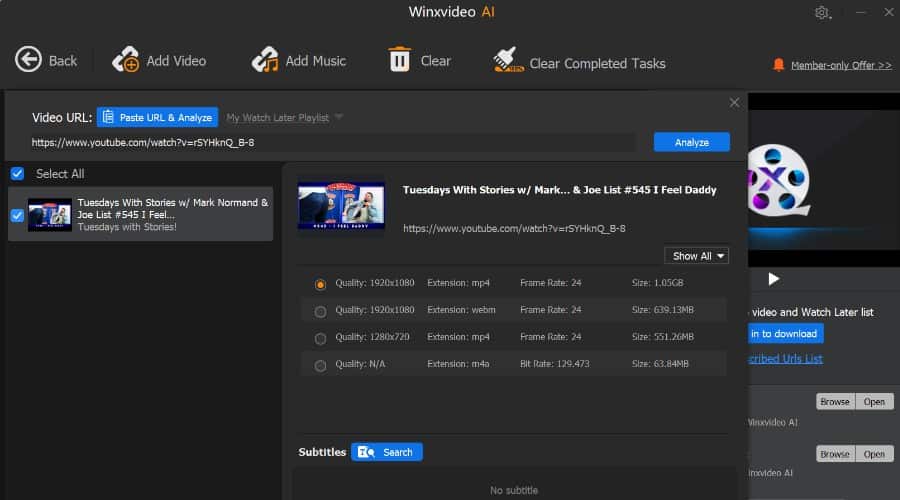Click the Back arrow icon
The image size is (900, 500).
tap(28, 59)
